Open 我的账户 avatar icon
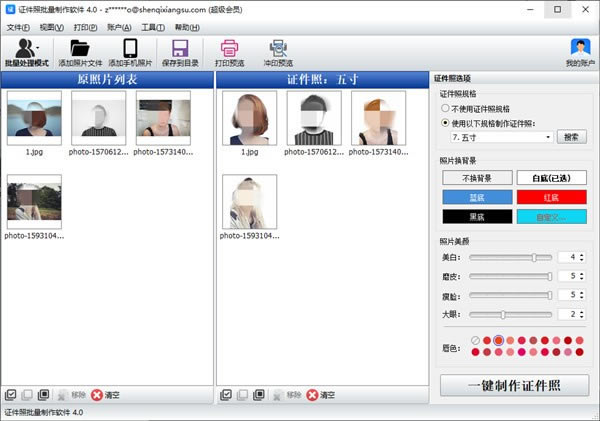600x421 pixels. click(x=580, y=48)
